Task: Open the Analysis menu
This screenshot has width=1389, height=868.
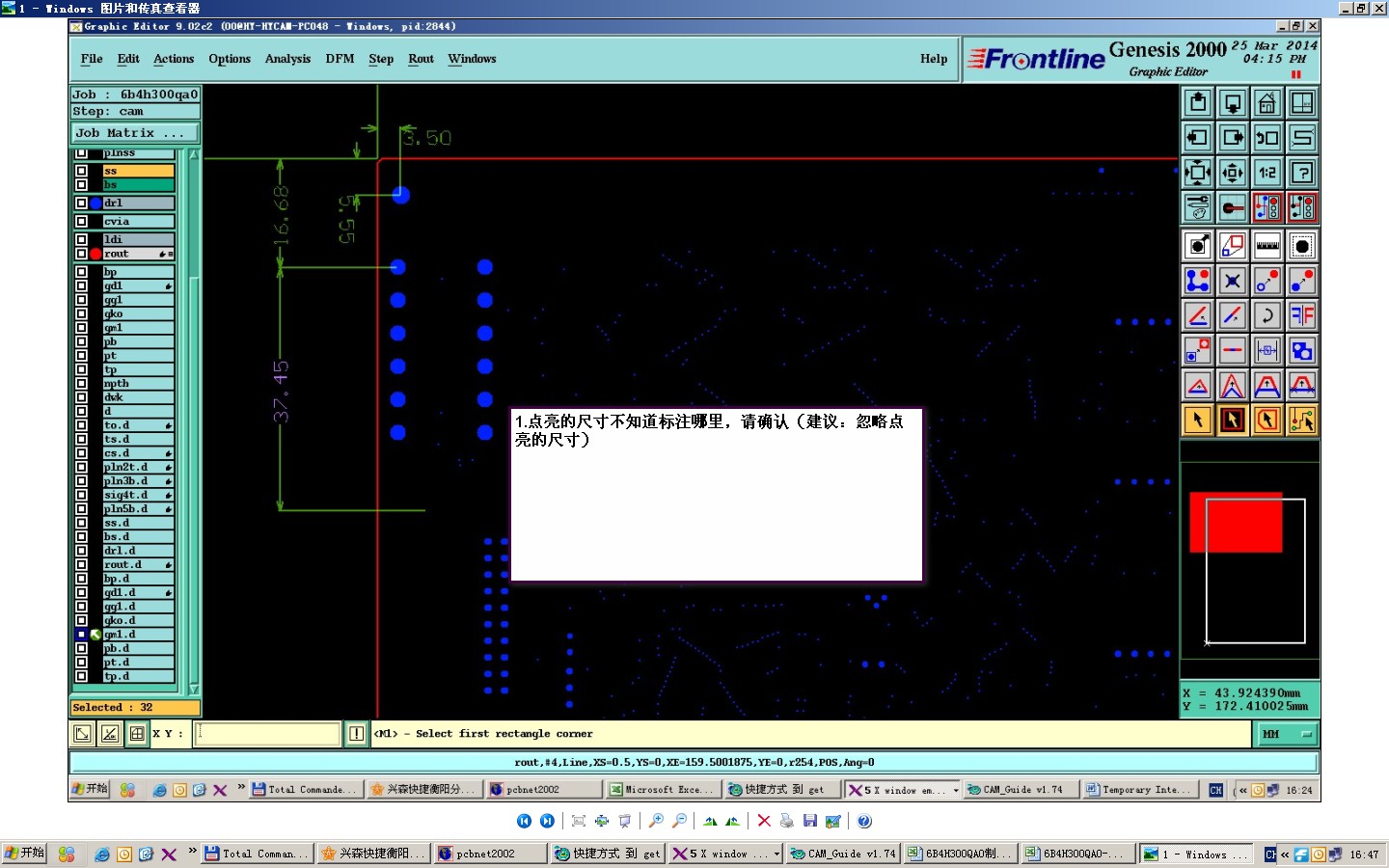Action: pos(287,59)
